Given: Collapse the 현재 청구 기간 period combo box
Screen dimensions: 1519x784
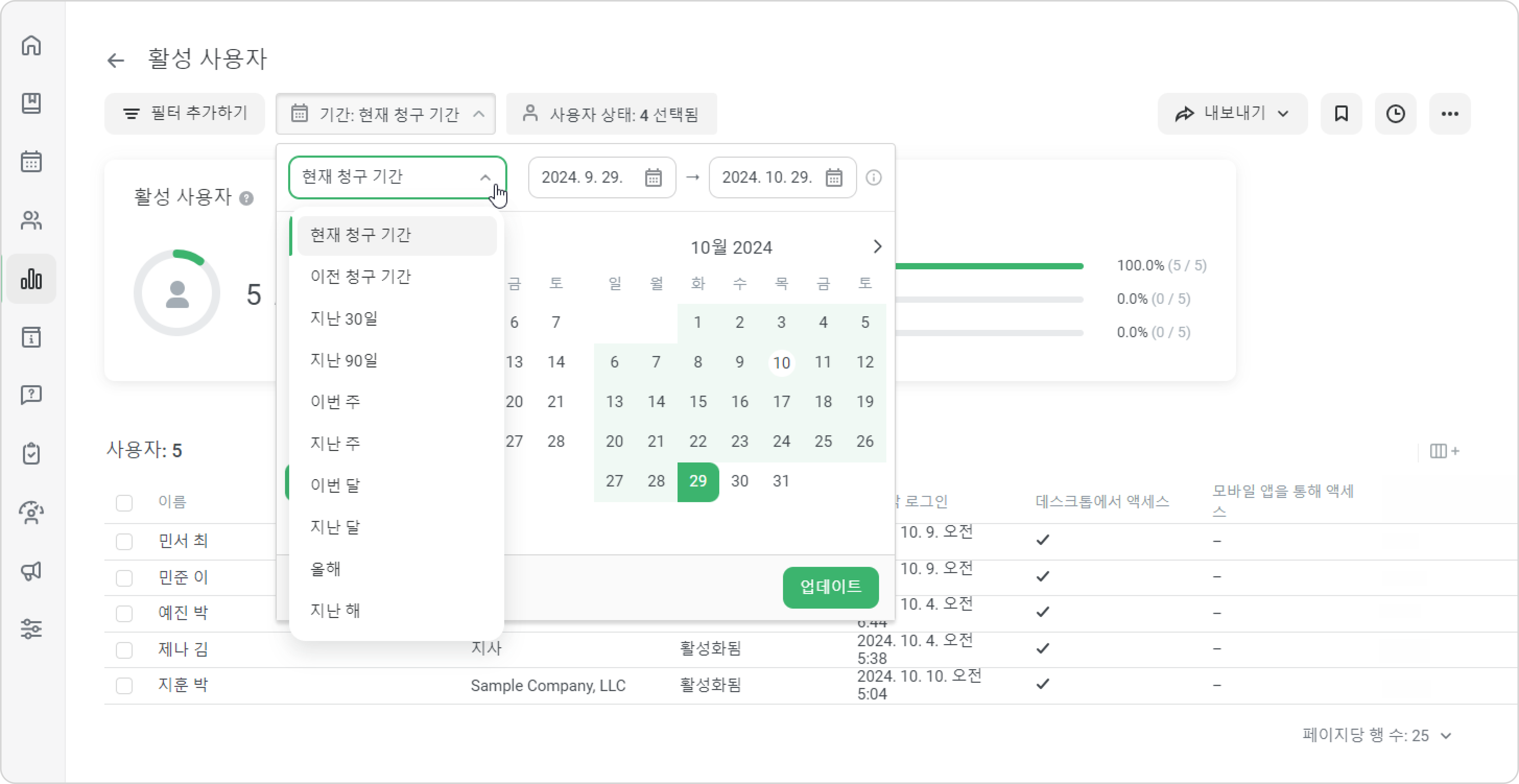Looking at the screenshot, I should click(x=397, y=177).
